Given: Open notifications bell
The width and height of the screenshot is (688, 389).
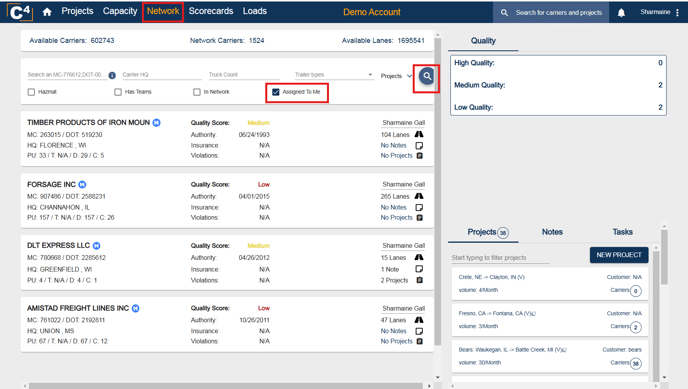Looking at the screenshot, I should coord(621,13).
